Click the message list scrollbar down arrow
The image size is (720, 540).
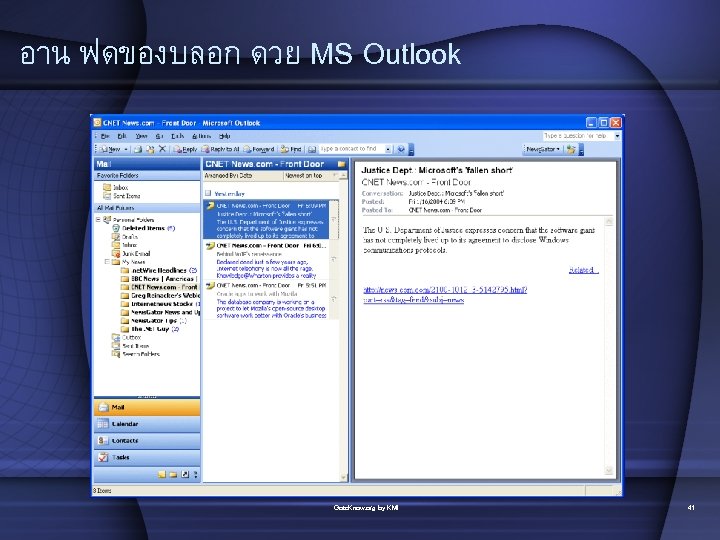343,478
